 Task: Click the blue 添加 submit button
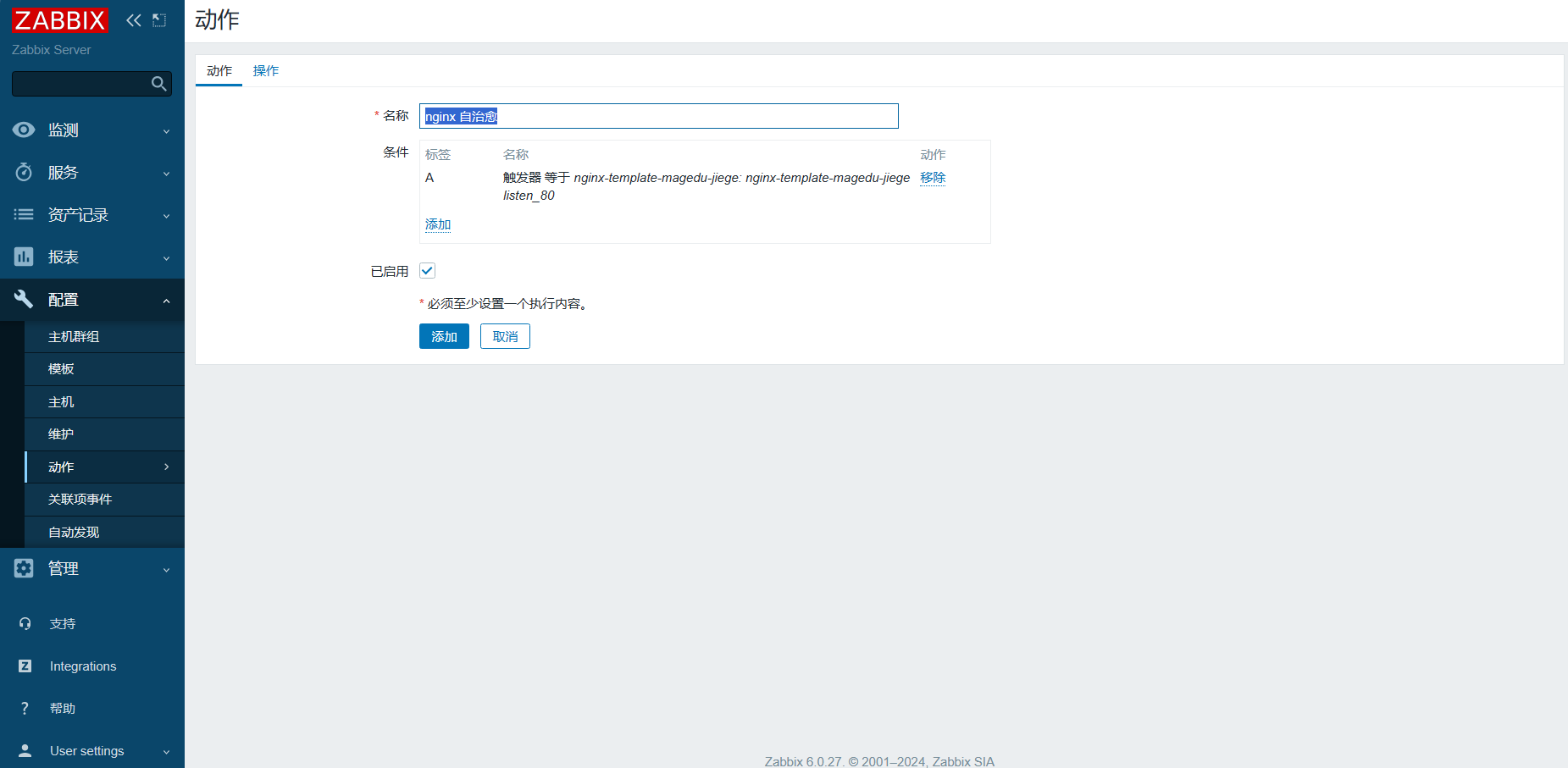tap(444, 336)
